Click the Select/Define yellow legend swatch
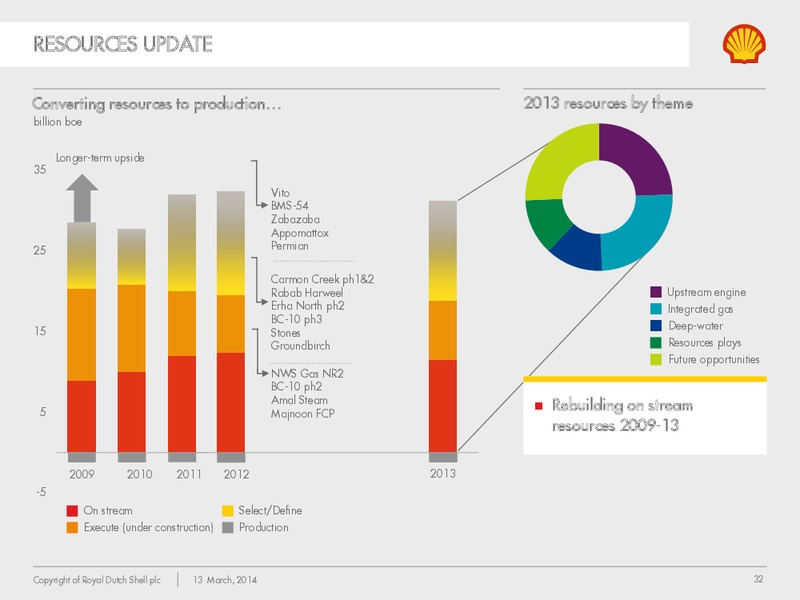Viewport: 800px width, 600px height. 228,511
